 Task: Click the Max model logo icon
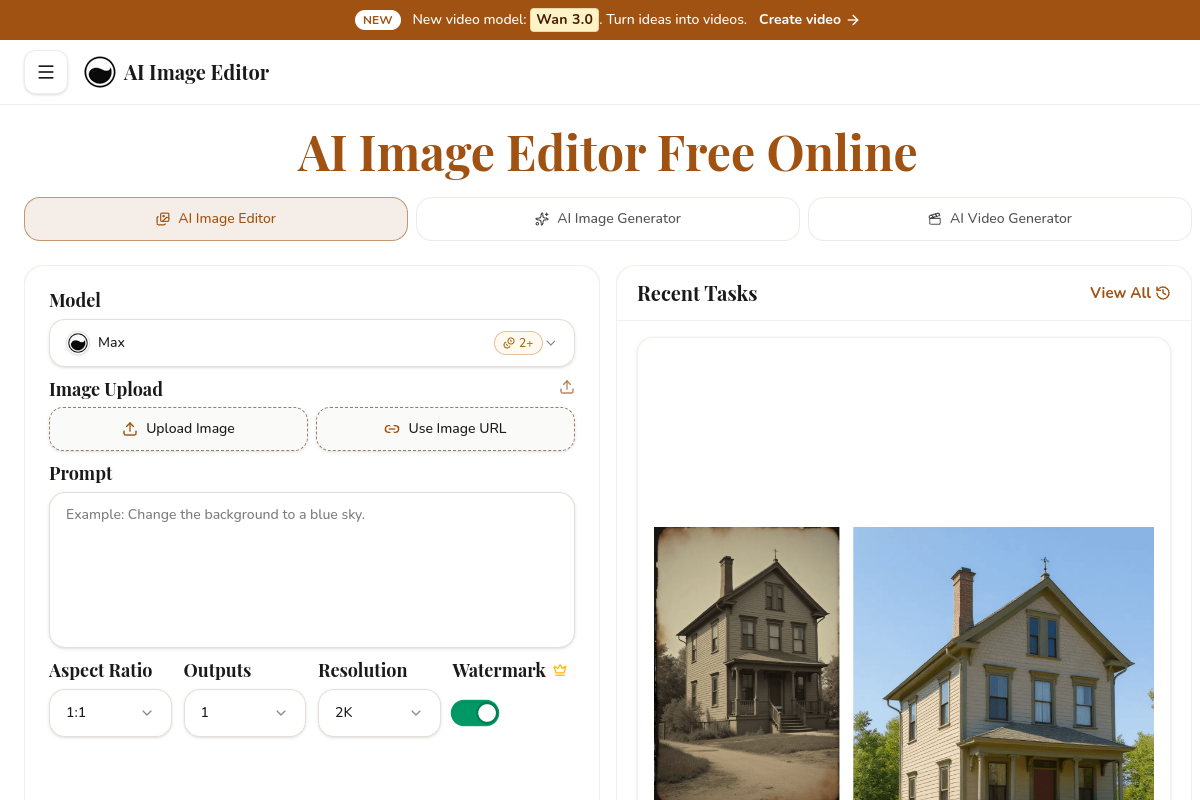point(78,343)
